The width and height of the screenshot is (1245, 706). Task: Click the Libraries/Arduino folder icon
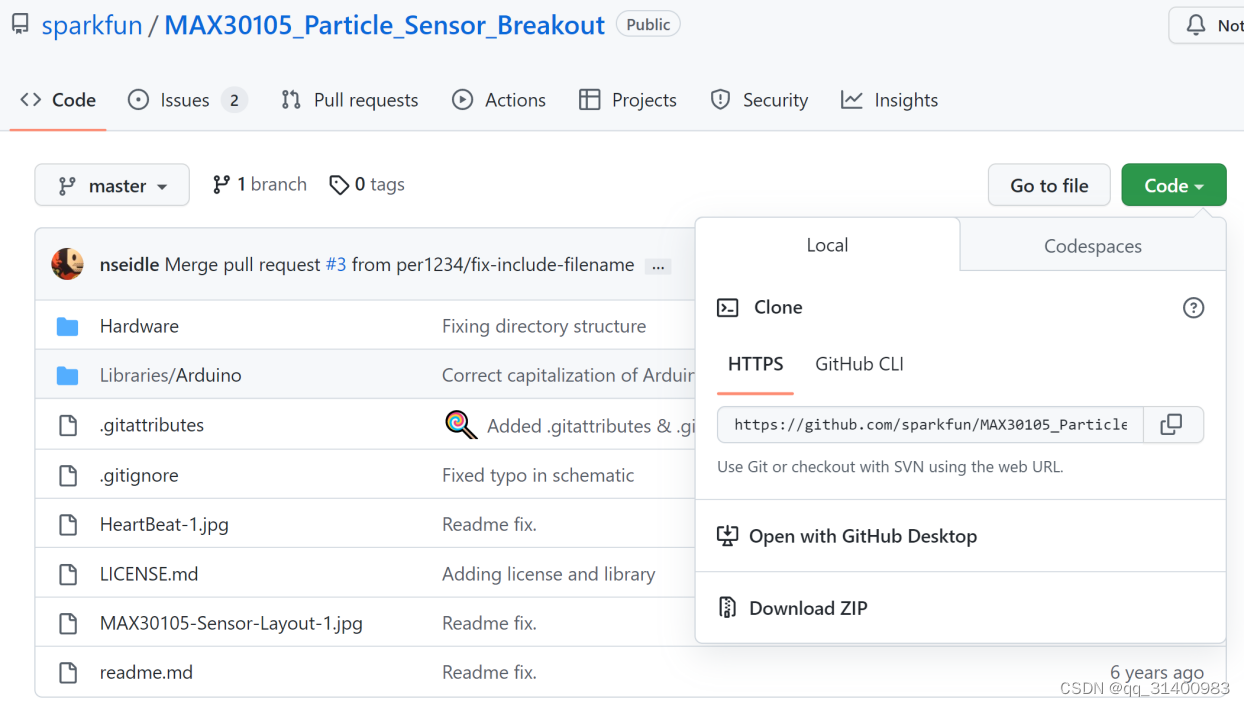point(67,375)
